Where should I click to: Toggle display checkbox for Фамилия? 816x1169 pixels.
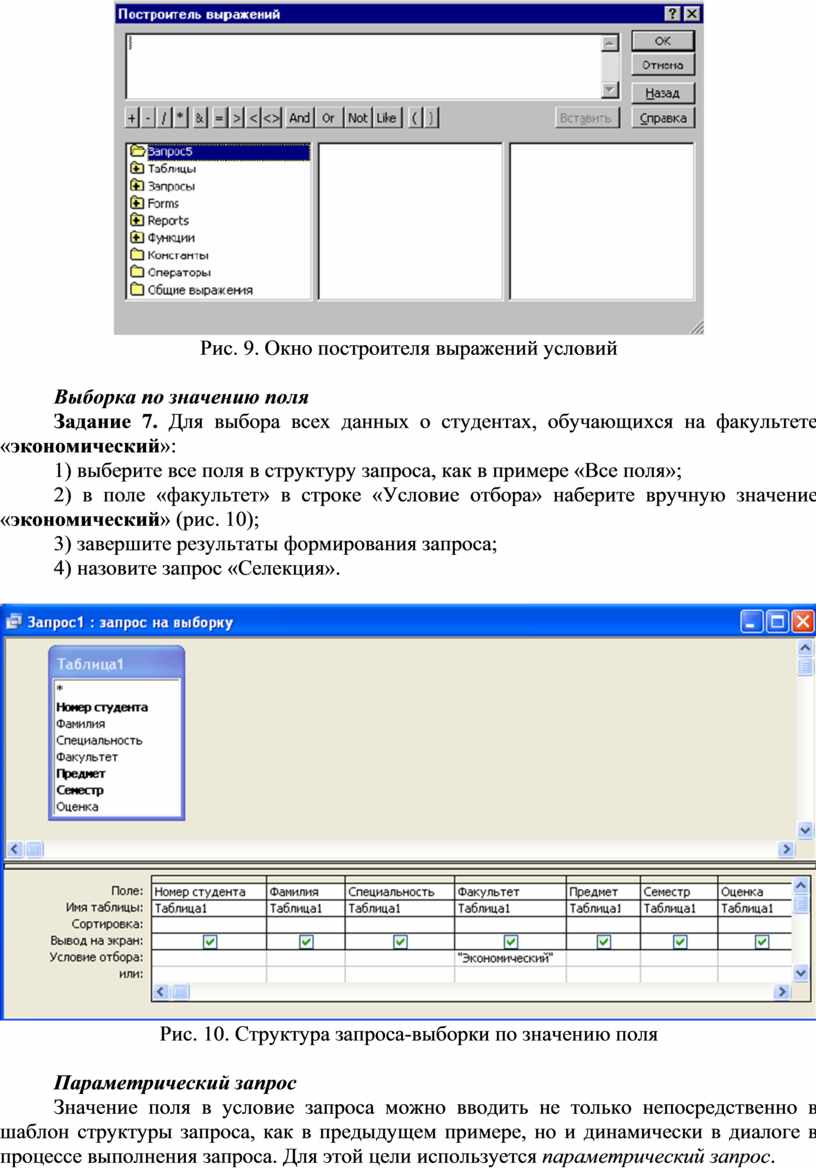point(306,942)
